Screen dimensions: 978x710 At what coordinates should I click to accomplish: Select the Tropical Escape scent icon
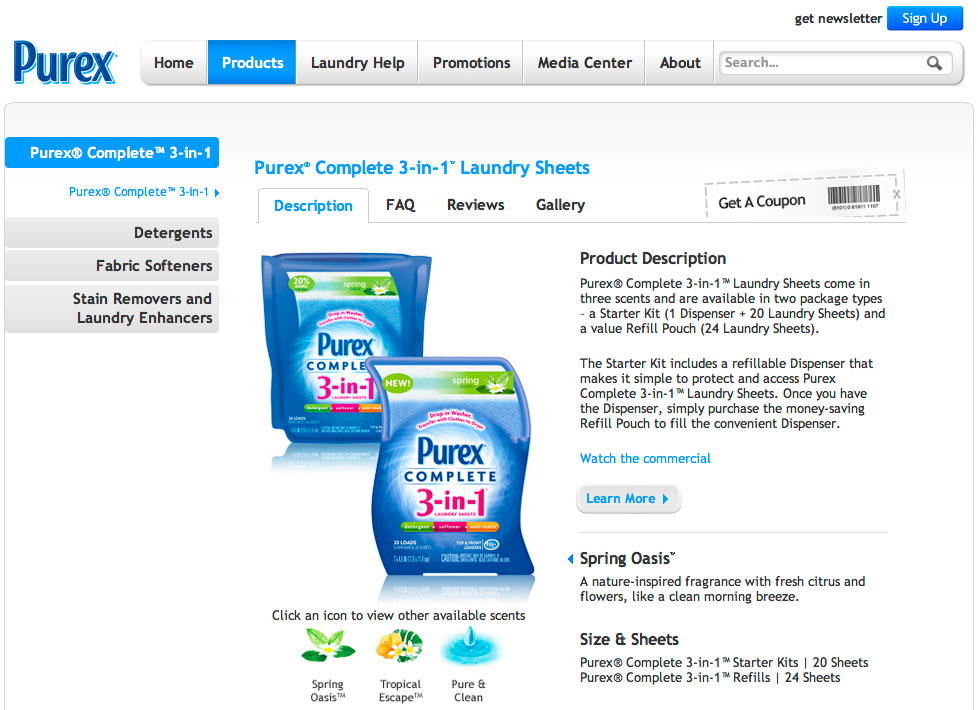[400, 645]
